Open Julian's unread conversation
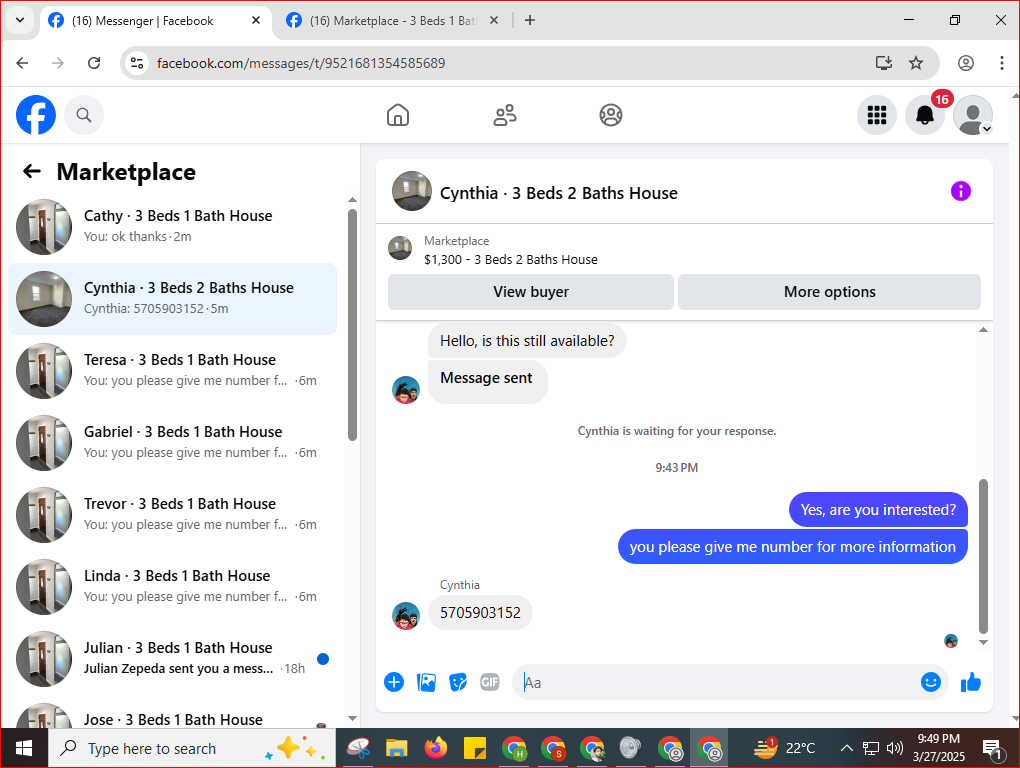The image size is (1020, 768). click(x=172, y=659)
